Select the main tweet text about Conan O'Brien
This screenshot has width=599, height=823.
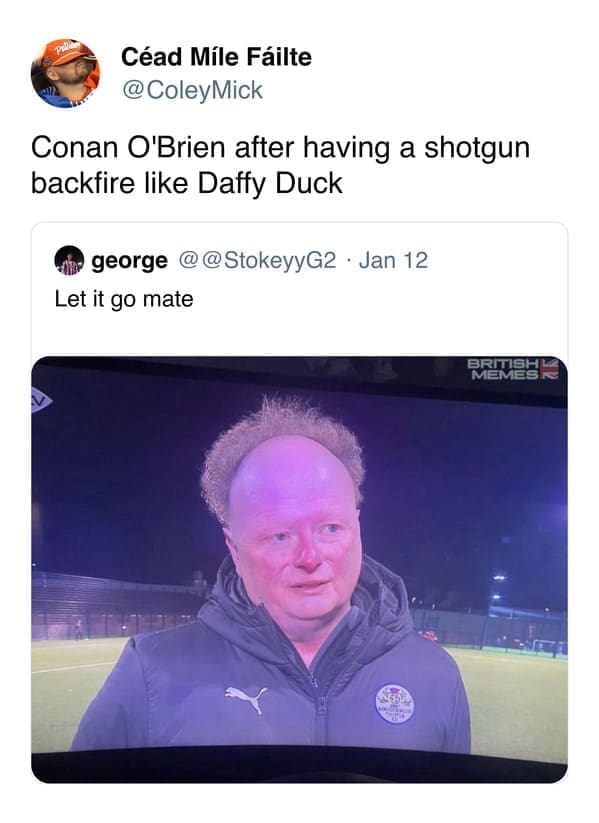[280, 165]
